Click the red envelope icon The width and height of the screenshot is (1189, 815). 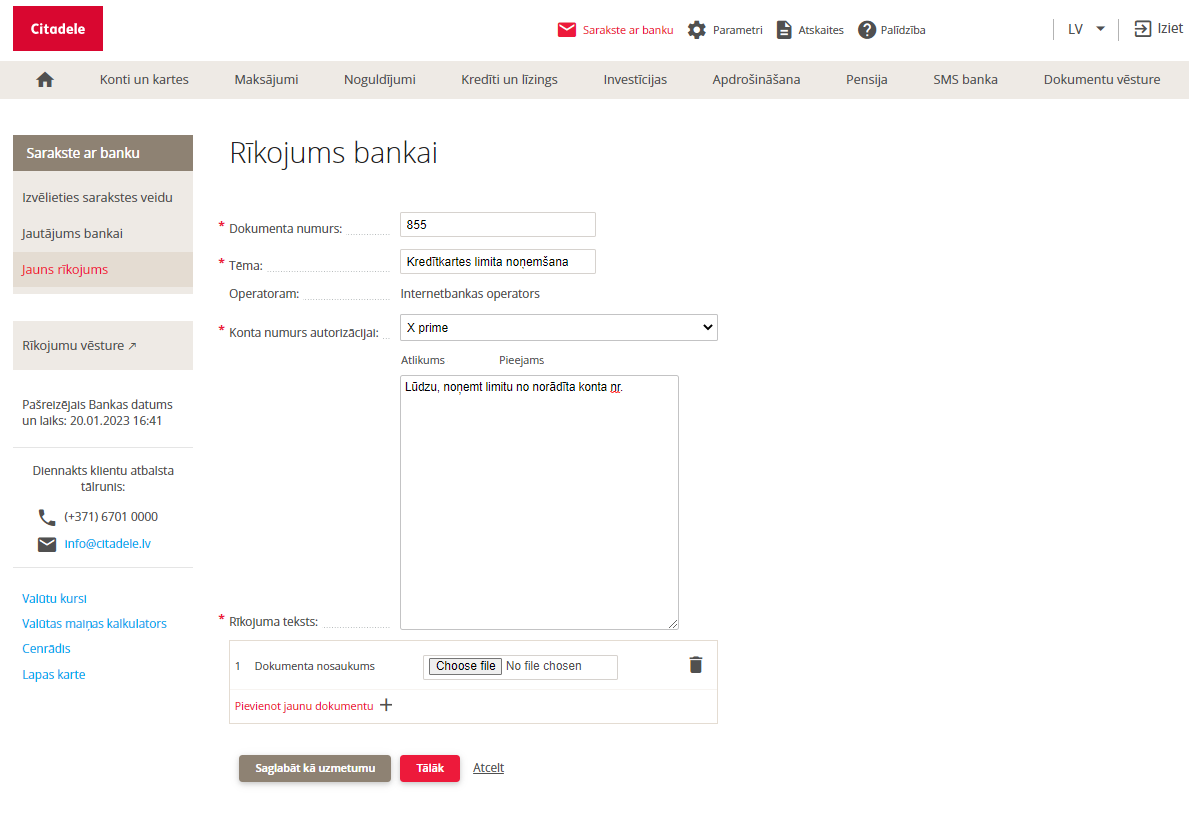566,30
